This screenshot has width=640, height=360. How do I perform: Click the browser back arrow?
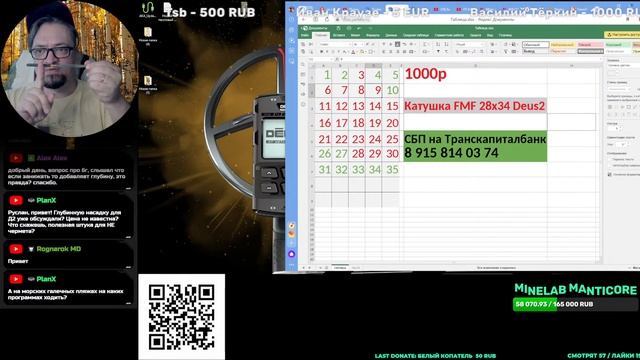tap(303, 19)
